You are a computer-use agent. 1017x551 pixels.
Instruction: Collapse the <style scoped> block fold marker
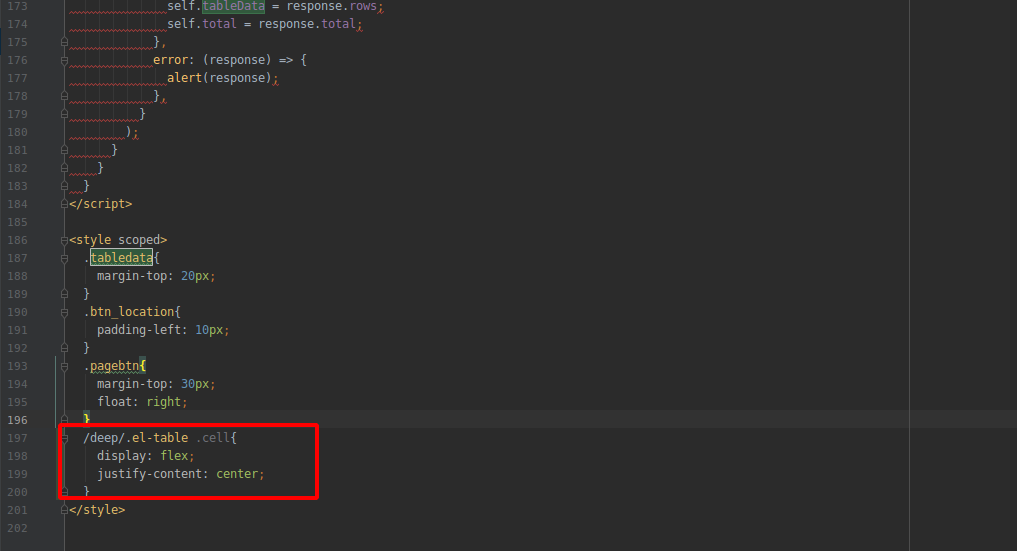pyautogui.click(x=64, y=240)
